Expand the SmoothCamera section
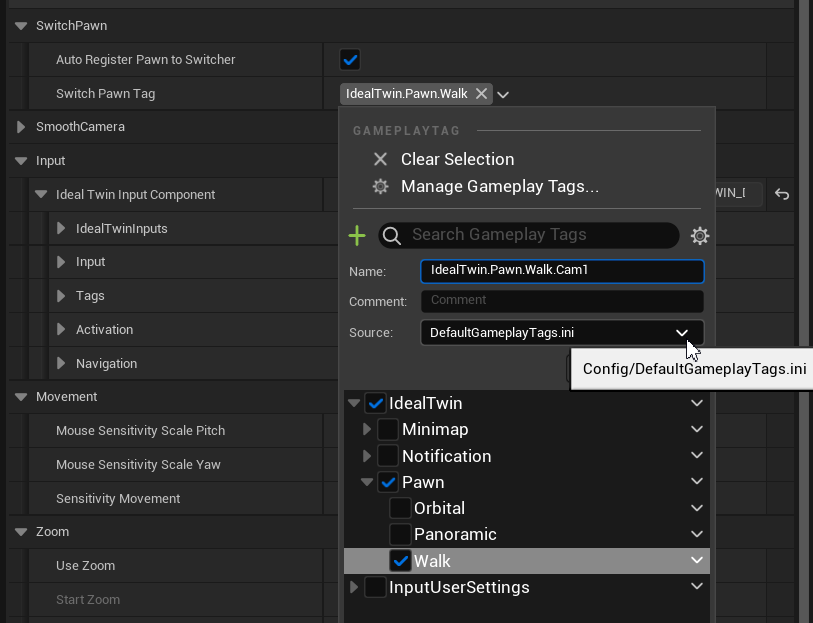Image resolution: width=813 pixels, height=623 pixels. click(x=22, y=127)
